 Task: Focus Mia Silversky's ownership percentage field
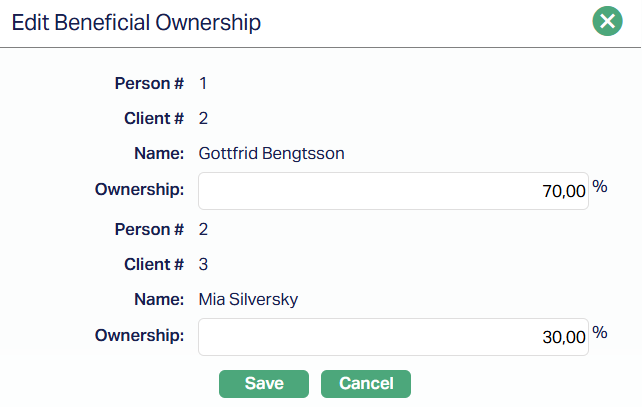coord(393,337)
